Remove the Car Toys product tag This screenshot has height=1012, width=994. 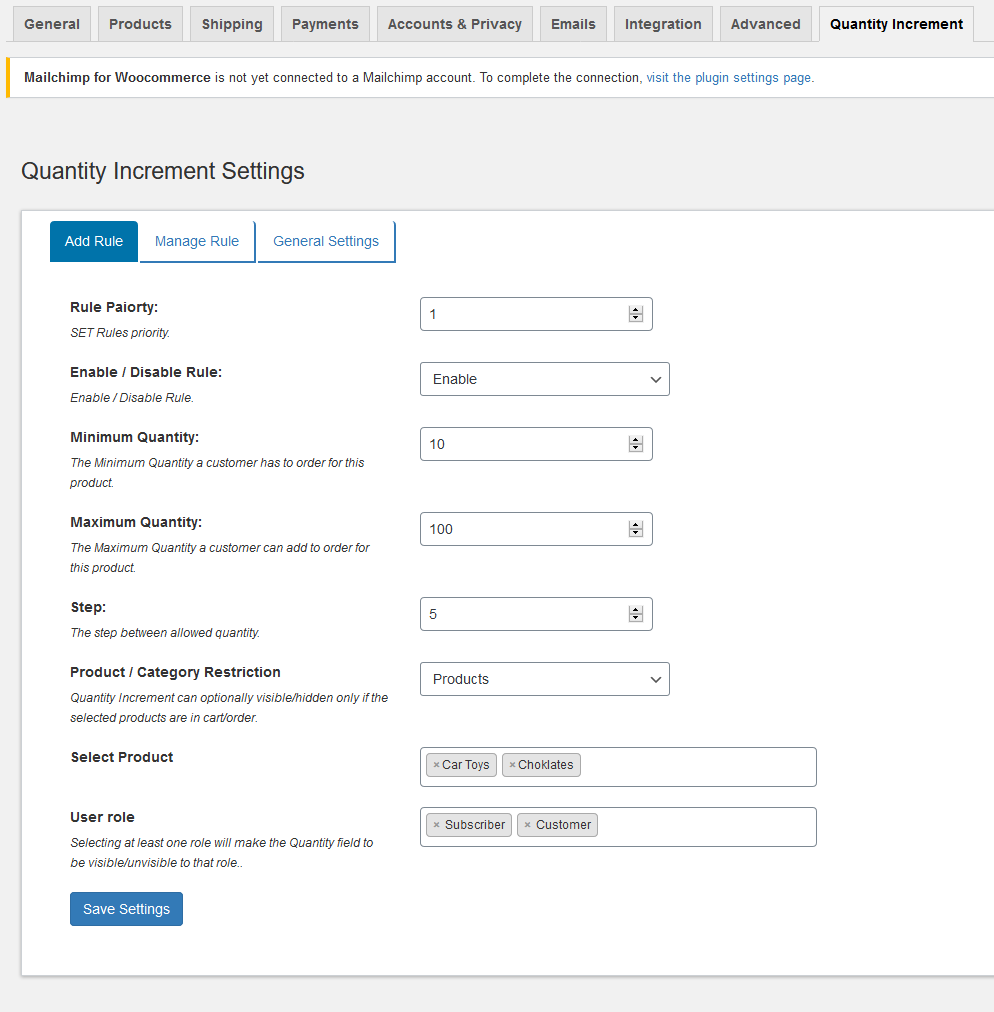coord(438,764)
